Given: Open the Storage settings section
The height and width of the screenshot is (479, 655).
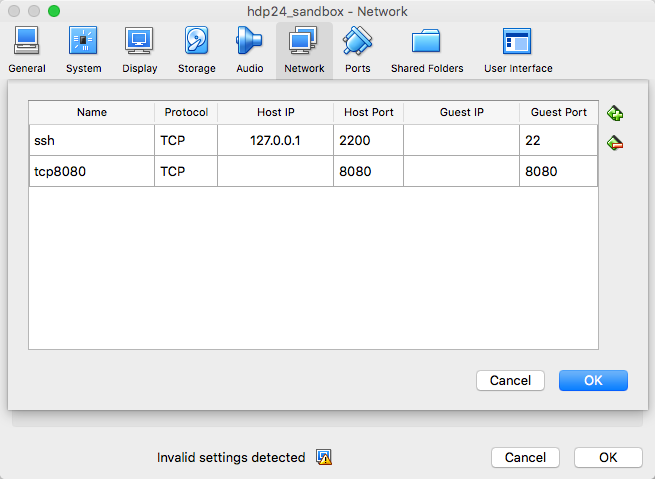Looking at the screenshot, I should [x=196, y=49].
